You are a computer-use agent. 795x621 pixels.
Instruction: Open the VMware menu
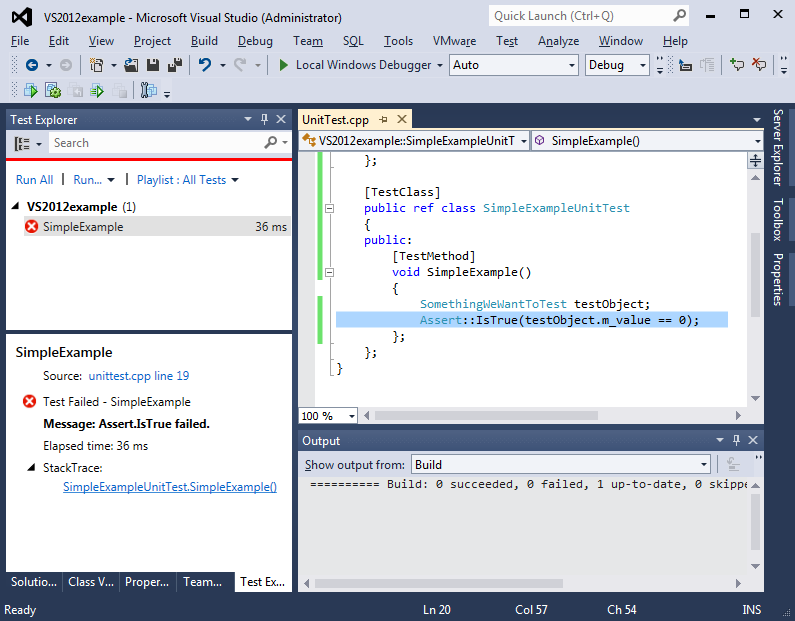click(454, 41)
